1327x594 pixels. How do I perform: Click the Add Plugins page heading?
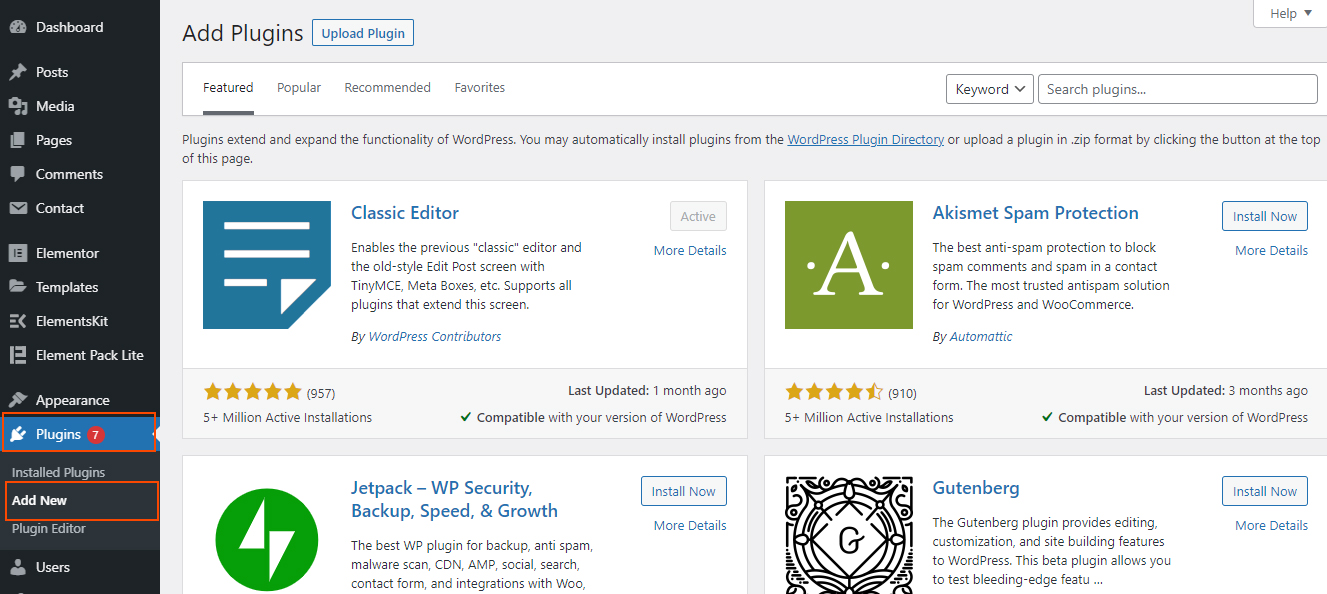[x=243, y=33]
